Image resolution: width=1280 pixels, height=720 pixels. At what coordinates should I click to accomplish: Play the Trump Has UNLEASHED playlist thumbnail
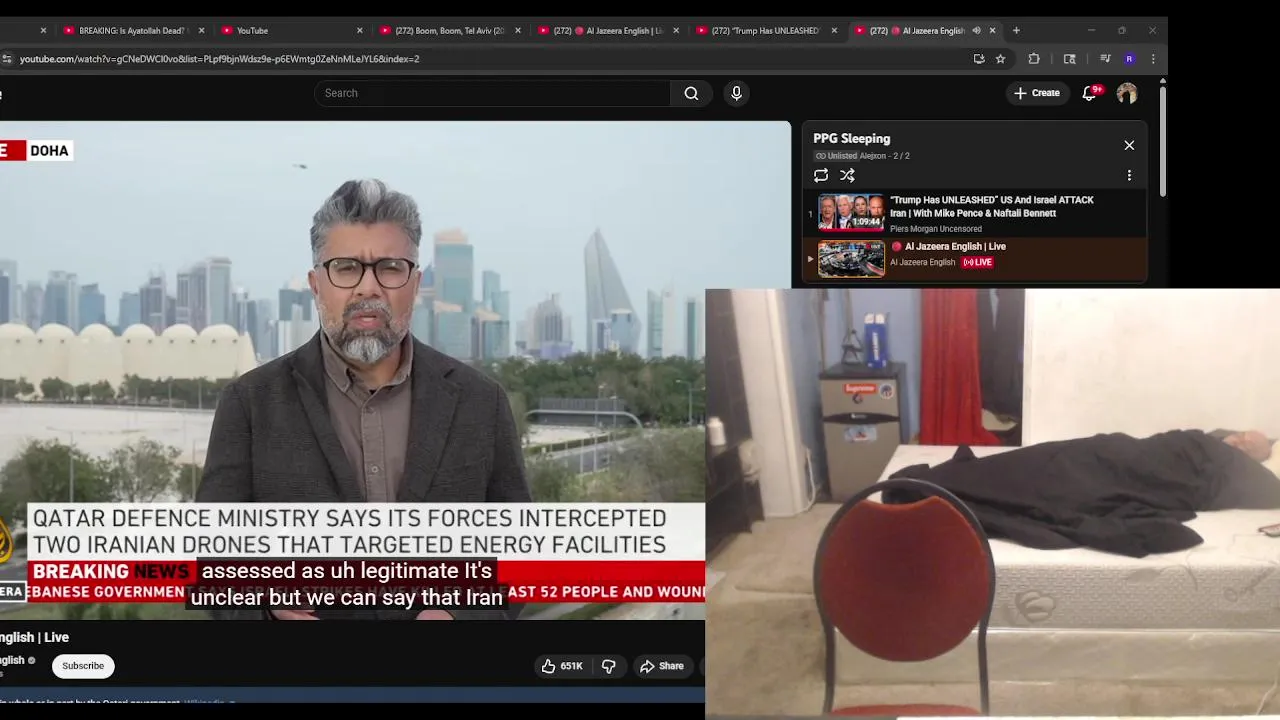pyautogui.click(x=851, y=212)
